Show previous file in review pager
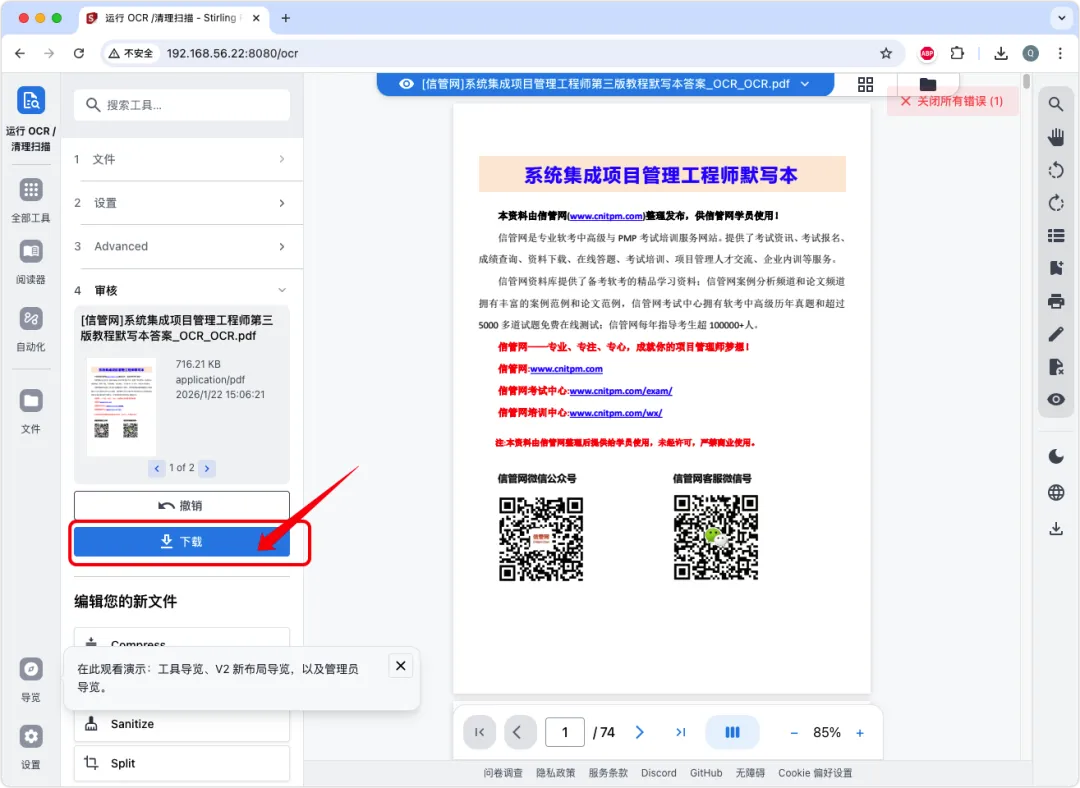Viewport: 1080px width, 788px height. 156,468
